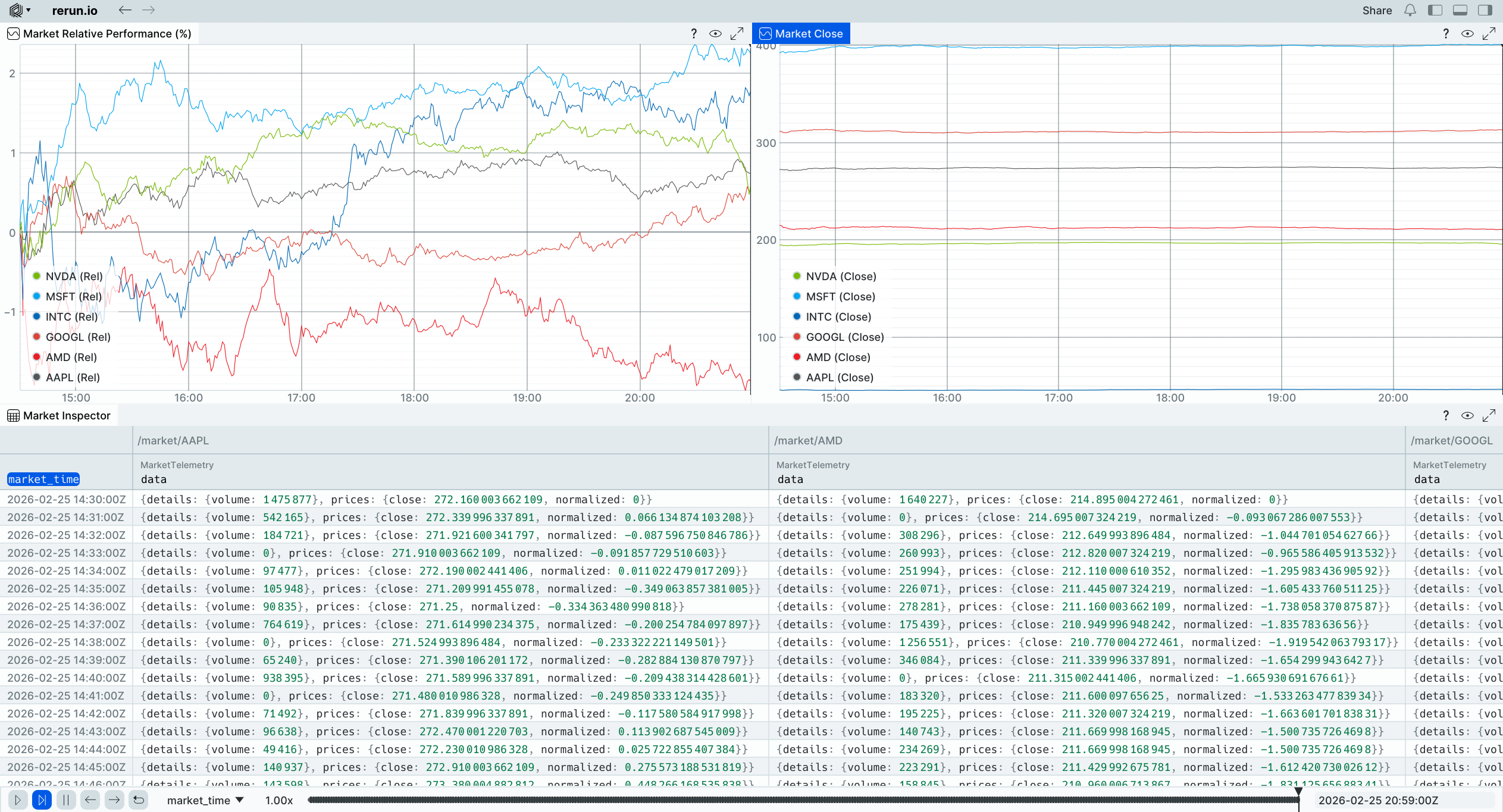This screenshot has height=812, width=1503.
Task: Click the Share button
Action: (x=1377, y=10)
